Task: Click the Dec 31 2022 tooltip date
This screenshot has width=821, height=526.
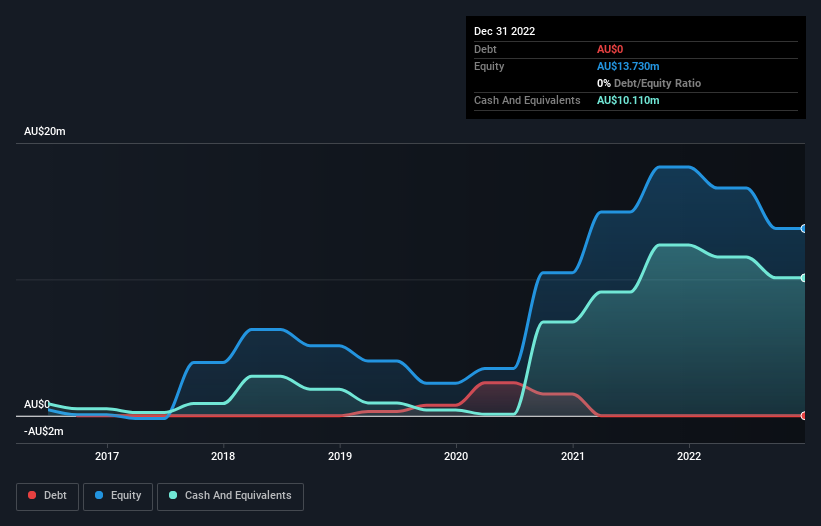Action: (504, 31)
